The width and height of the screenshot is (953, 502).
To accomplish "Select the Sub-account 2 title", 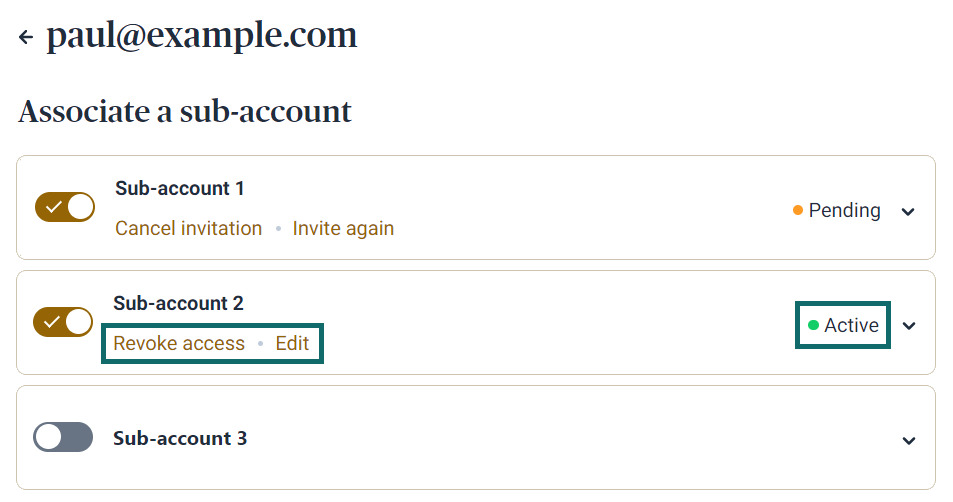I will [178, 303].
